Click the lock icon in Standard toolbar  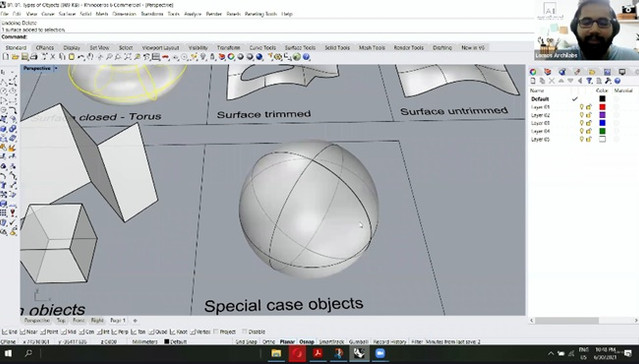click(212, 57)
